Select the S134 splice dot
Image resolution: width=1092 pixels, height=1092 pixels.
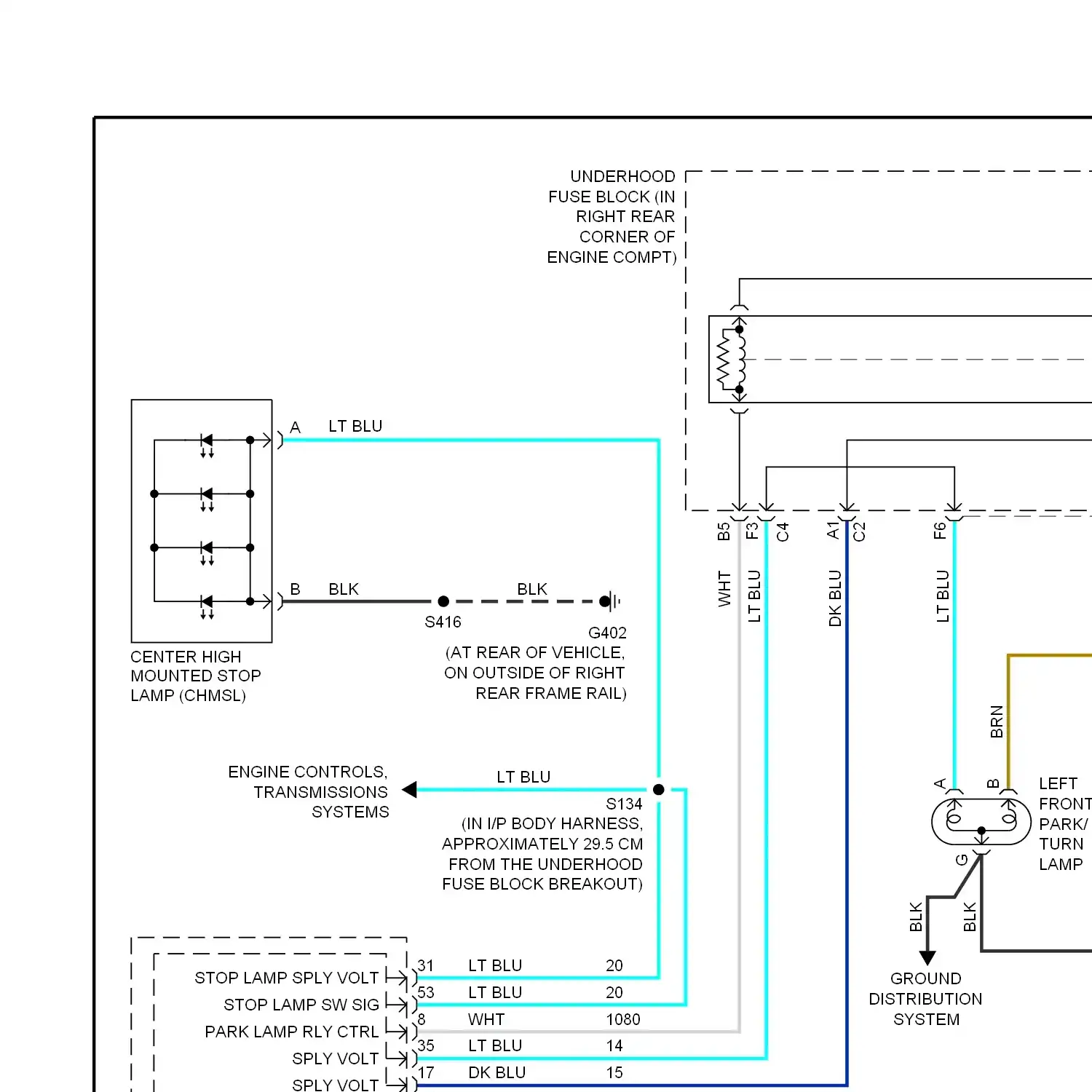(659, 790)
